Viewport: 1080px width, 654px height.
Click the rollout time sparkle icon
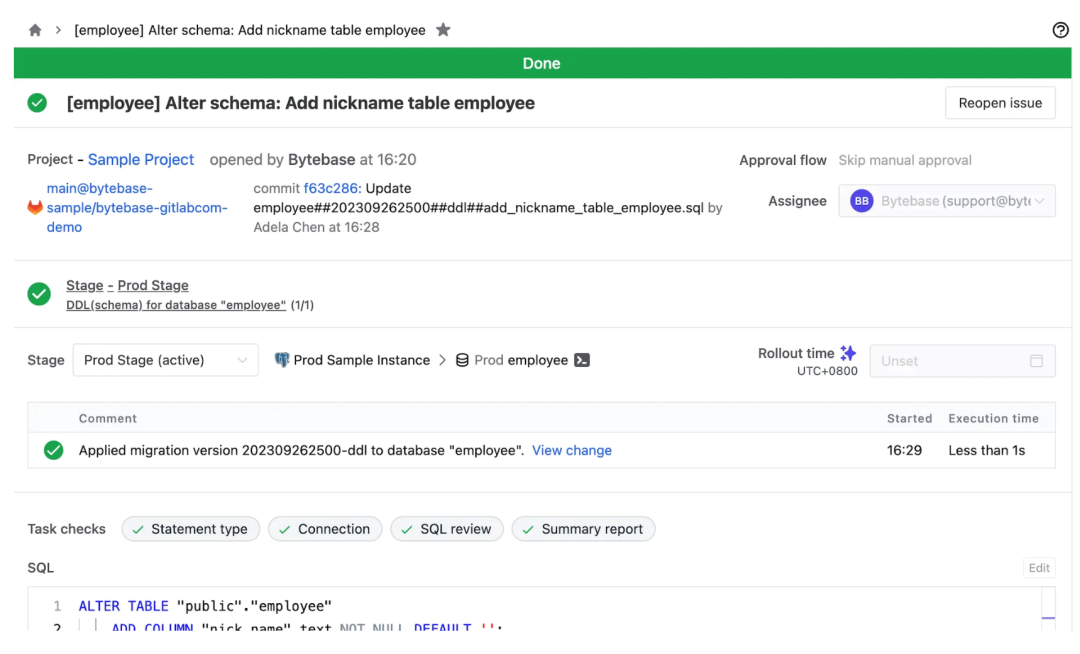click(x=848, y=353)
